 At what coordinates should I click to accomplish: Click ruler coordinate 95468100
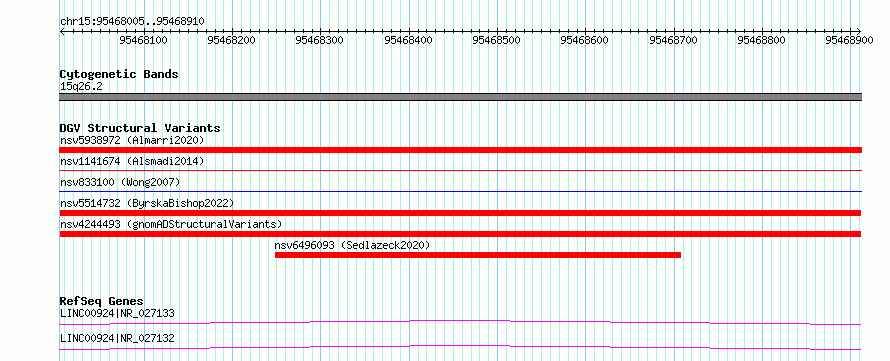[144, 40]
